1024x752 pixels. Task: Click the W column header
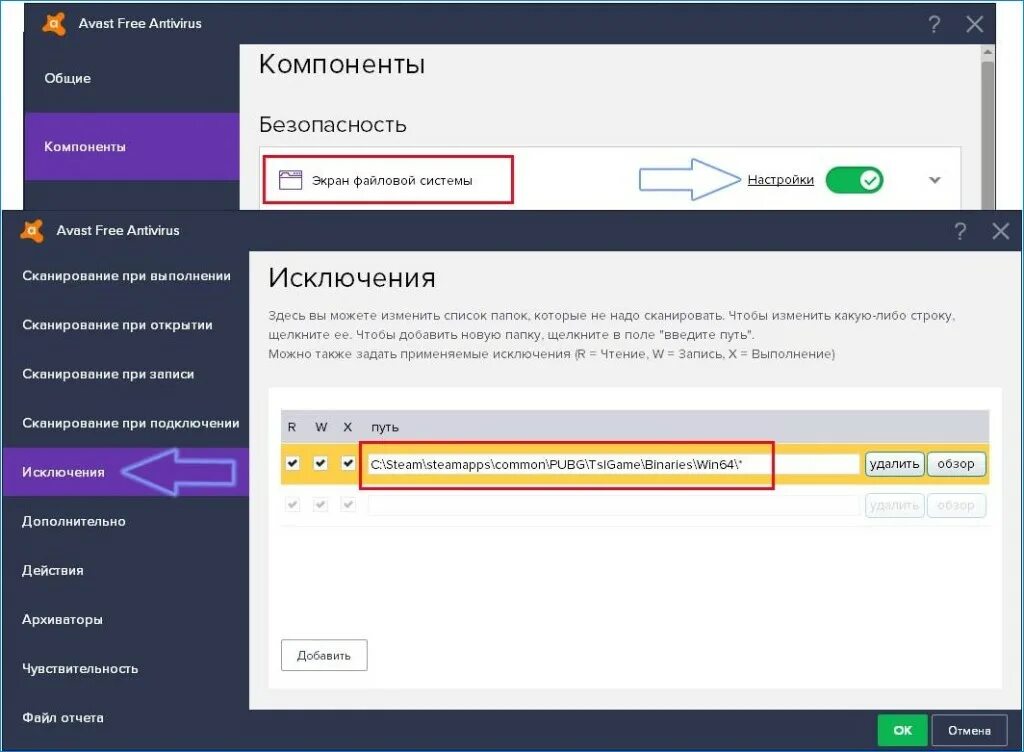pyautogui.click(x=321, y=427)
